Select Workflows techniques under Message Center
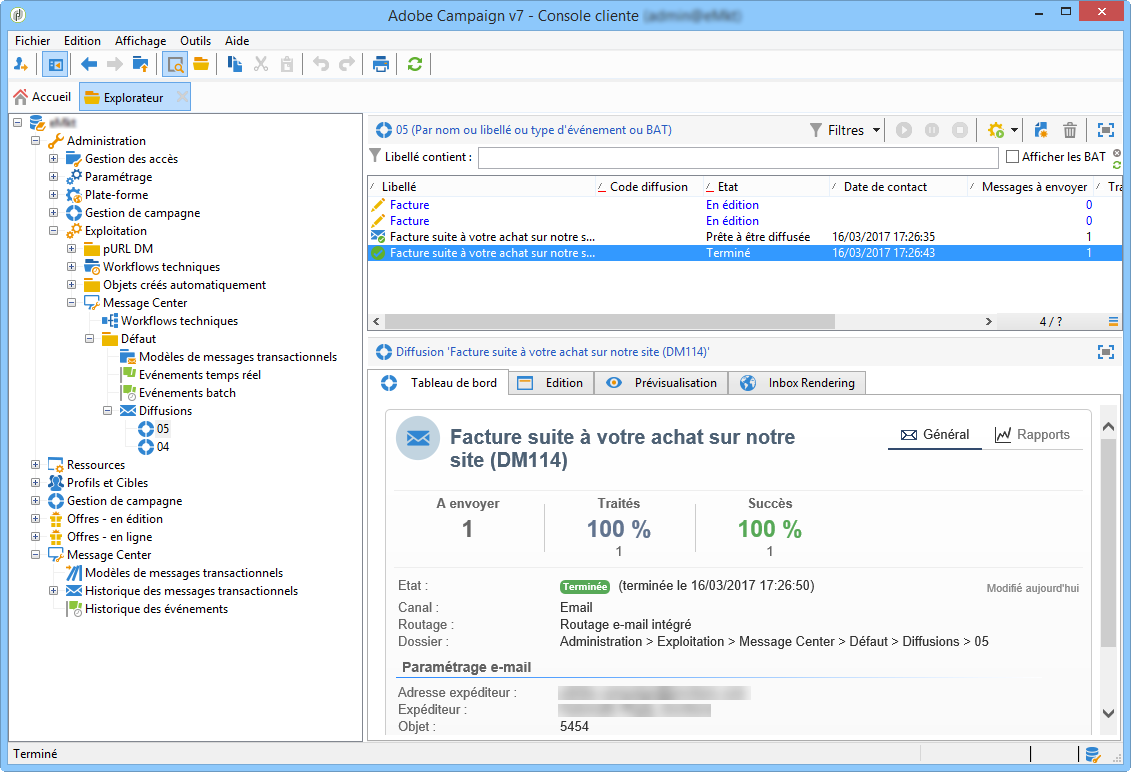 [x=179, y=321]
